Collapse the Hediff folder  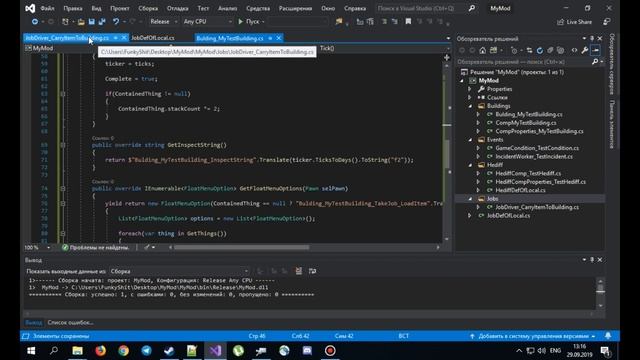470,165
